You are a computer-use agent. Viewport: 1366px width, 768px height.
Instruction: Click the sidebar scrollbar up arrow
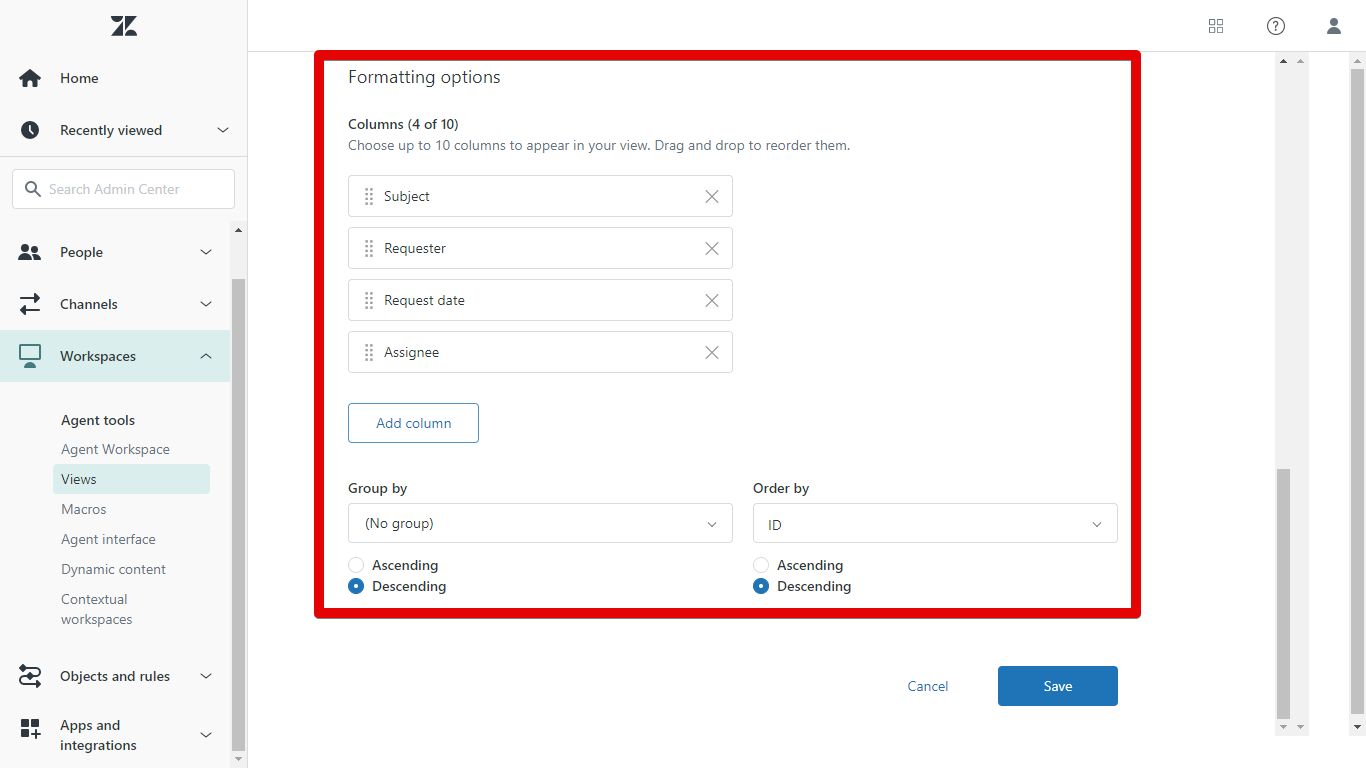click(238, 230)
